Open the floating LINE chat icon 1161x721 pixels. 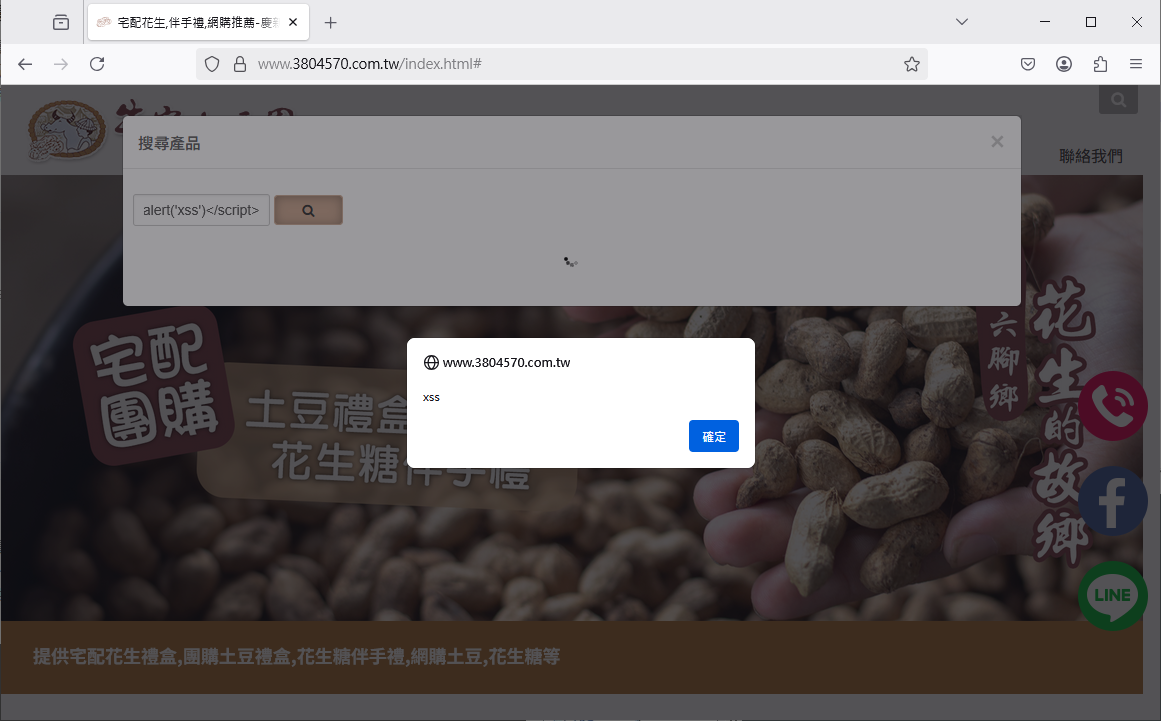pyautogui.click(x=1113, y=596)
